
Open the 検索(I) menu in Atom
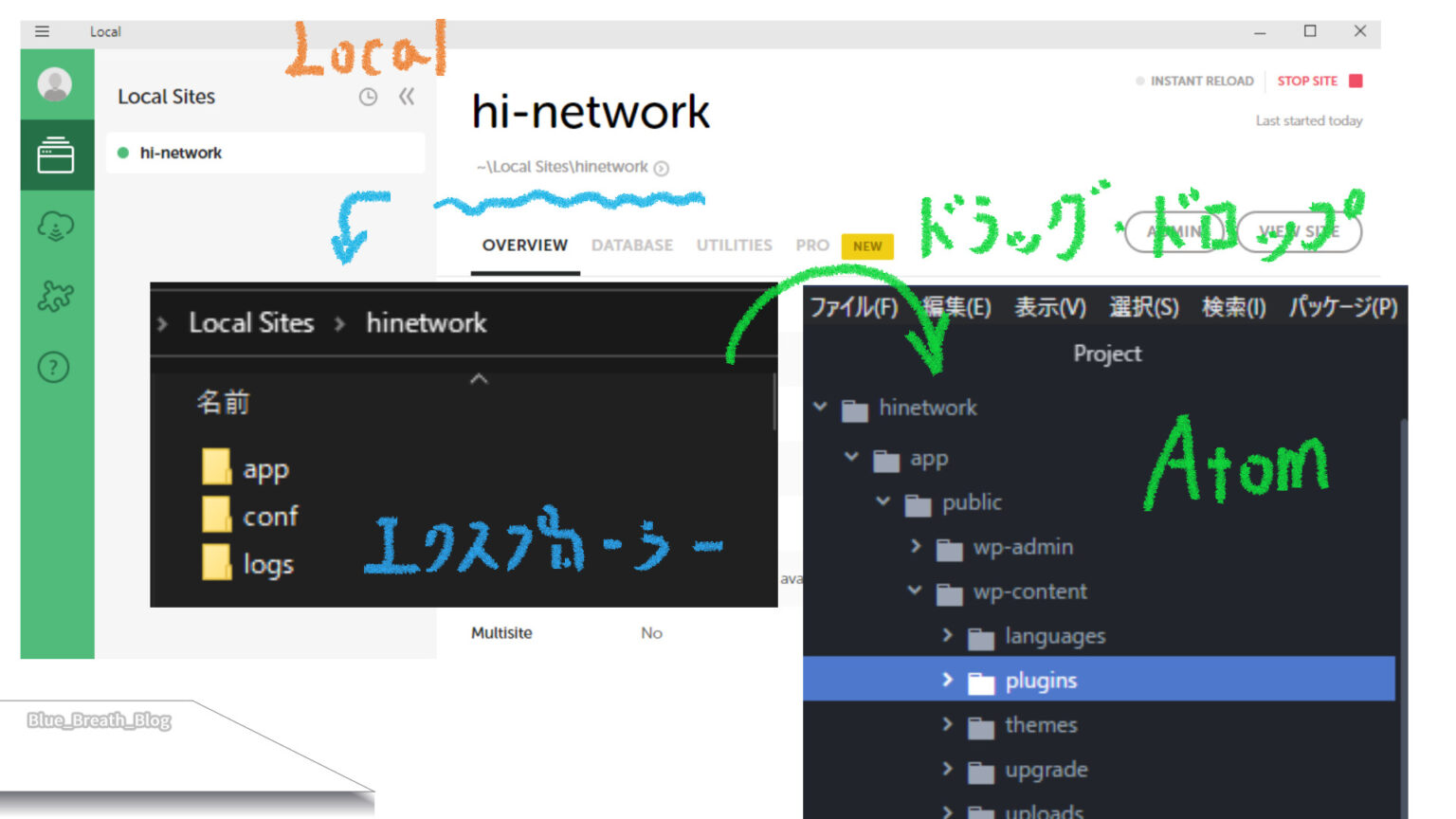[1234, 307]
